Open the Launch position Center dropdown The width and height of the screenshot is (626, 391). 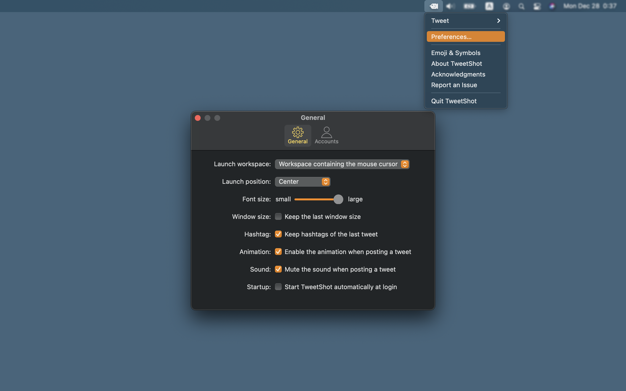tap(302, 182)
